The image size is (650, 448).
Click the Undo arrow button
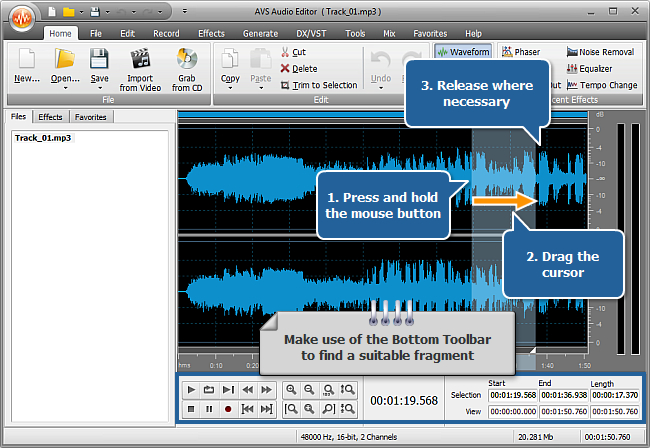coord(381,64)
